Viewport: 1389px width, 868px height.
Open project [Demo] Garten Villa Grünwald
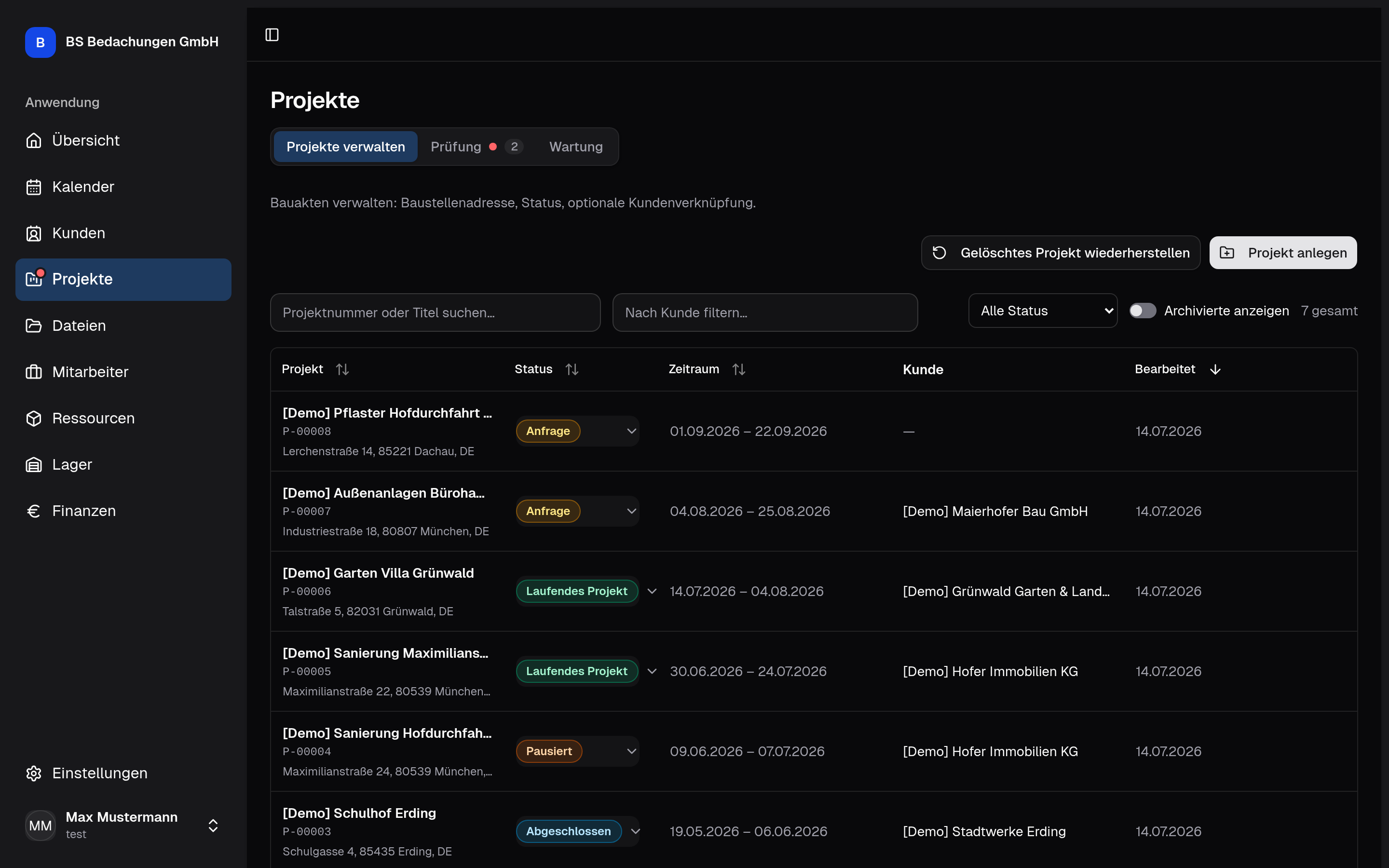click(378, 573)
